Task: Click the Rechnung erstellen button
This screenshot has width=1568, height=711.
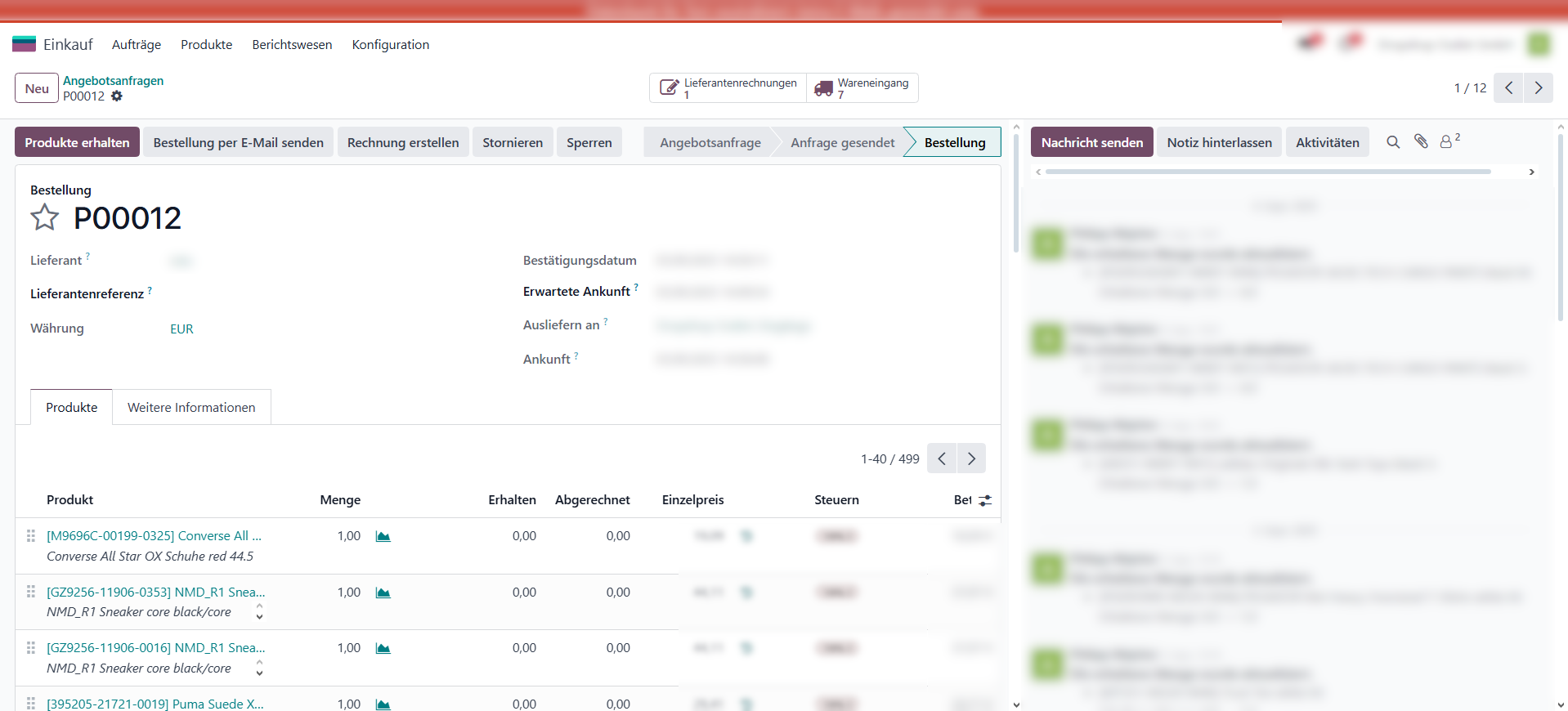Action: click(402, 142)
